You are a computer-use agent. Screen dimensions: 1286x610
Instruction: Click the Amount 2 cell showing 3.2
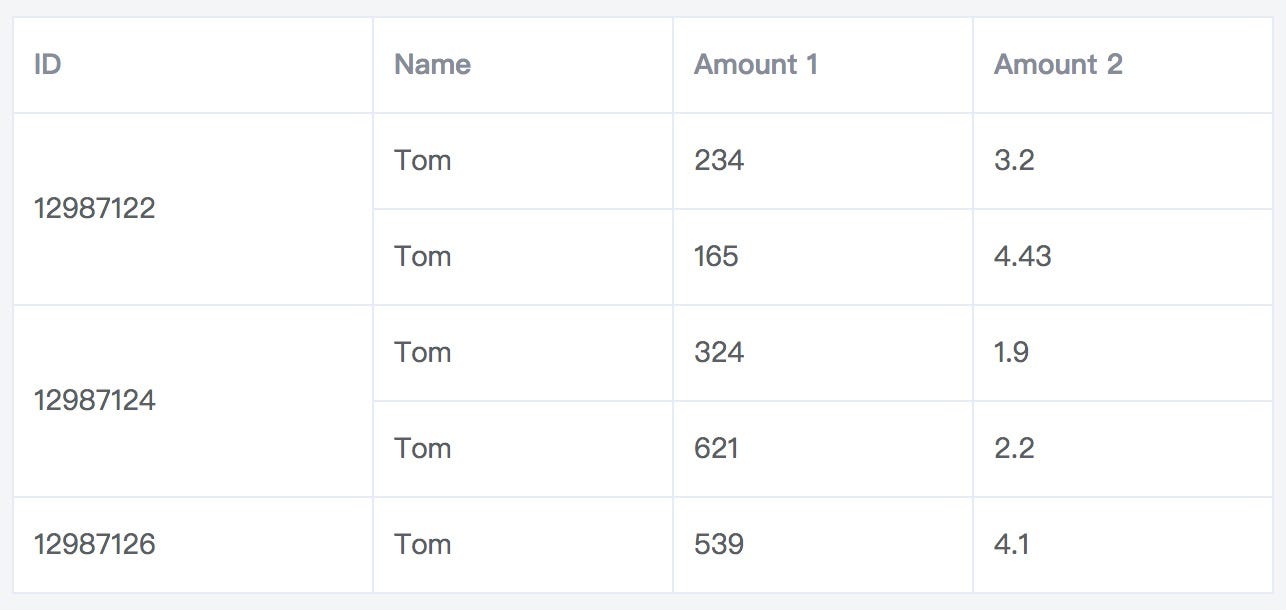click(1123, 161)
